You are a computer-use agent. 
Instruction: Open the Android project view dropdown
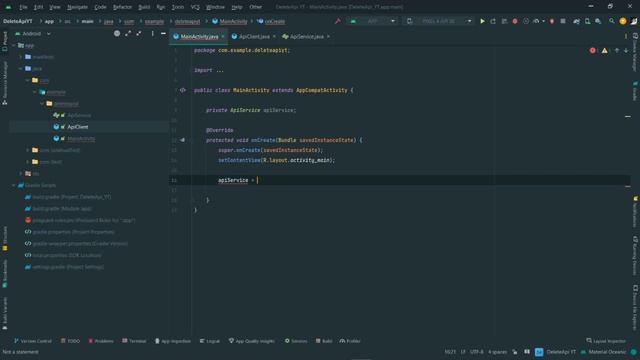point(33,33)
